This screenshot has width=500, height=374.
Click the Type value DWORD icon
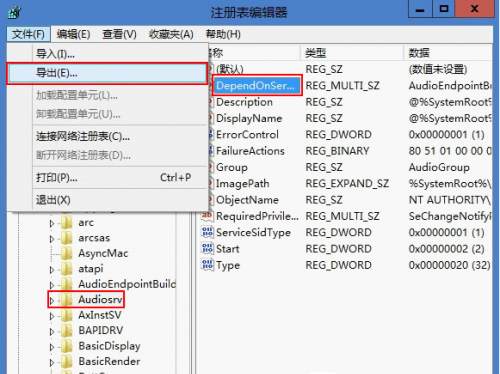[207, 265]
